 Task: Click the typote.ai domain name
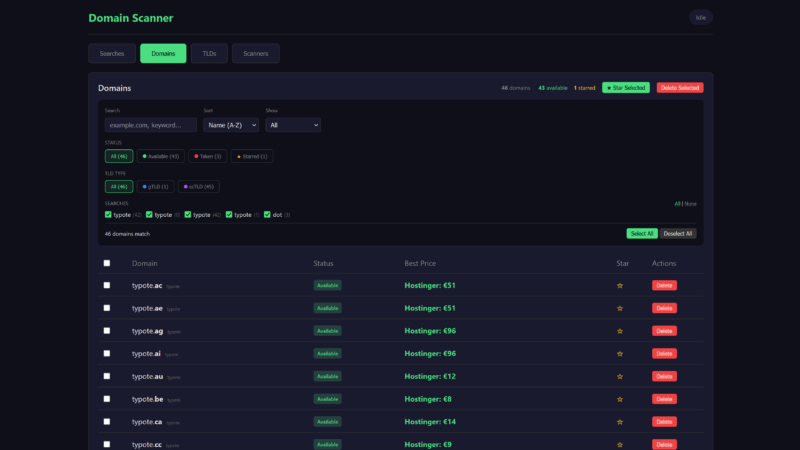tap(146, 354)
